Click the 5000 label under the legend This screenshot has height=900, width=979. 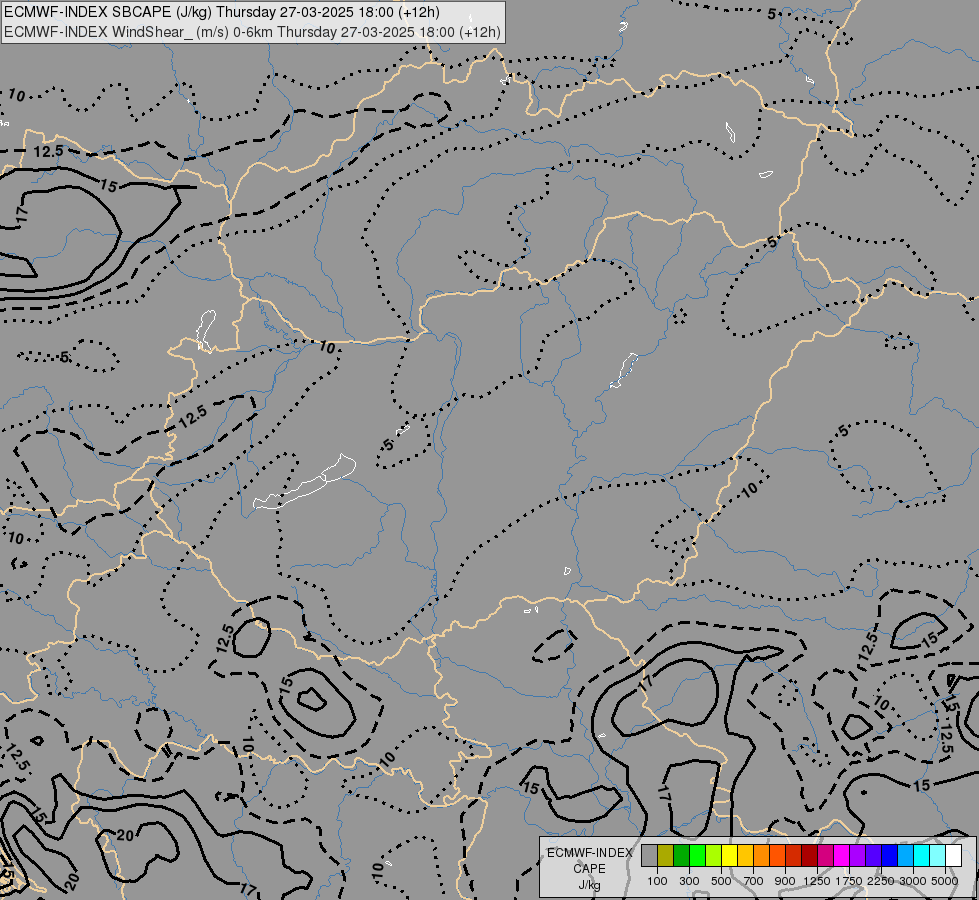[945, 881]
